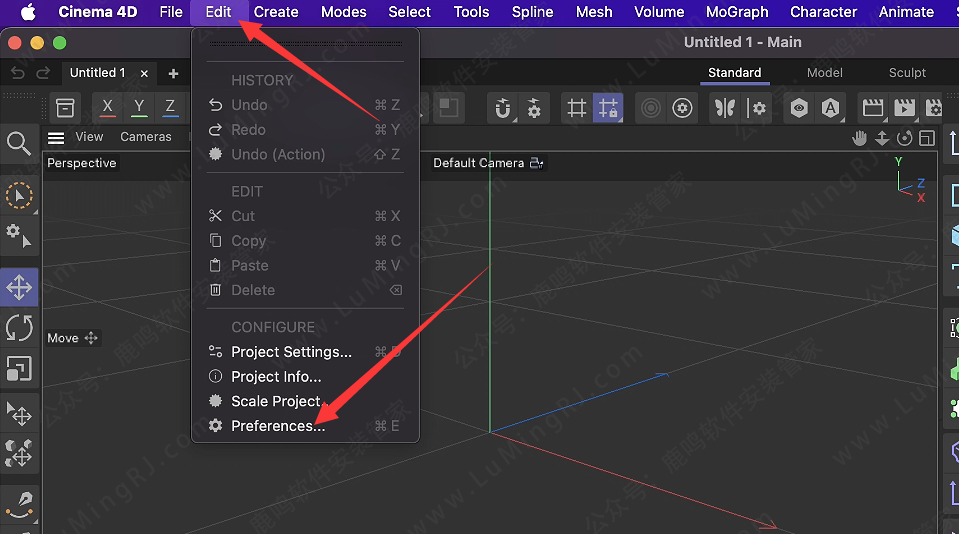Open the viewport search magnifier tool

pos(19,144)
